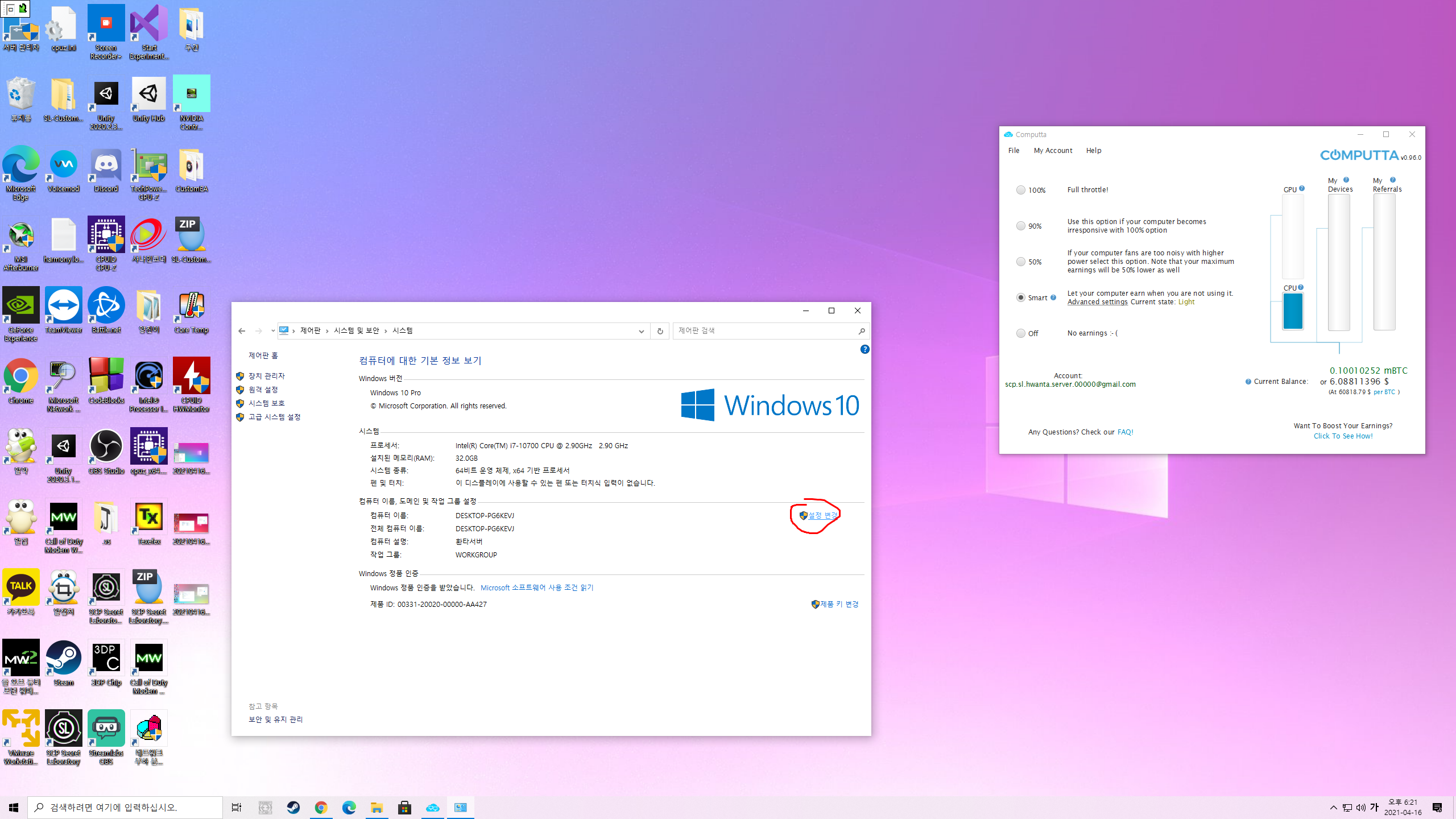Click the per BTC link
Viewport: 1456px width, 819px height.
(1384, 392)
